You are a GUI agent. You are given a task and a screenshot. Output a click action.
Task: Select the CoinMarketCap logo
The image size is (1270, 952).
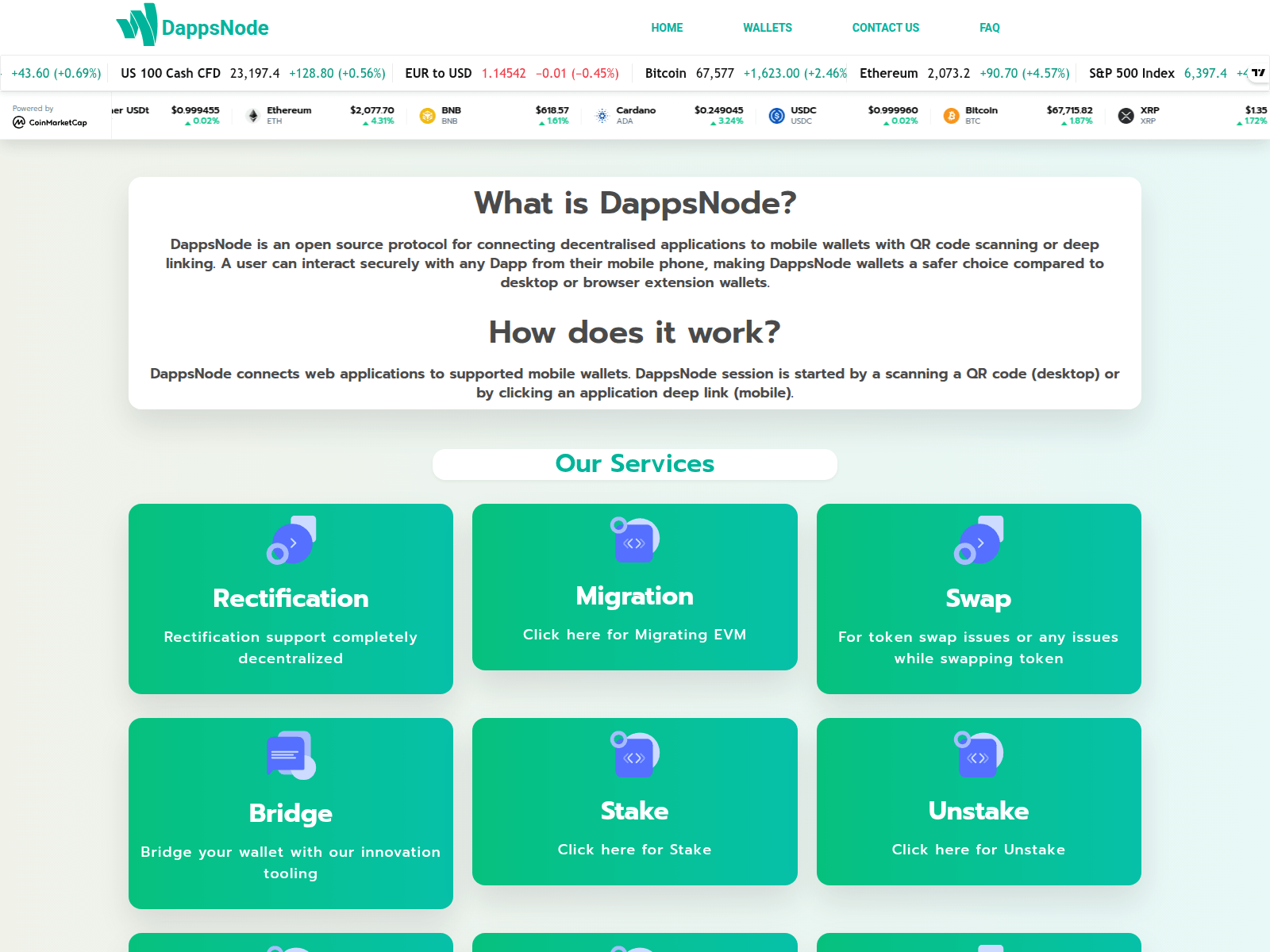tap(50, 121)
